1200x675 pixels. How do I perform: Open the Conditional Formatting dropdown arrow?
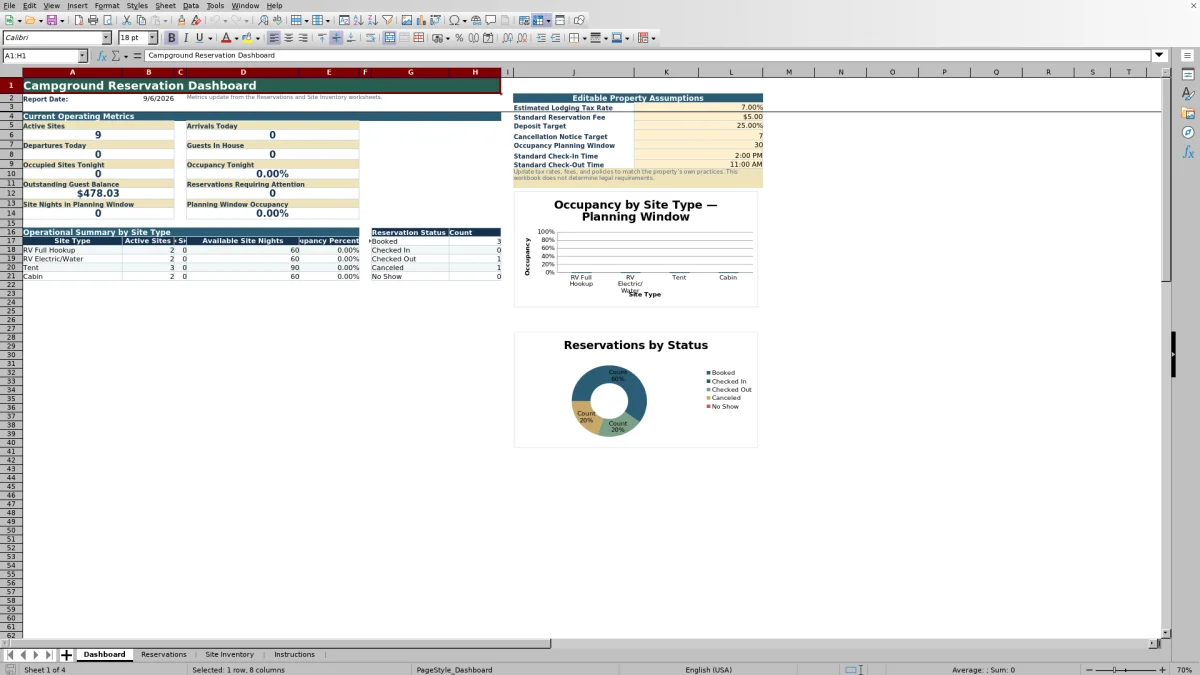click(x=653, y=38)
